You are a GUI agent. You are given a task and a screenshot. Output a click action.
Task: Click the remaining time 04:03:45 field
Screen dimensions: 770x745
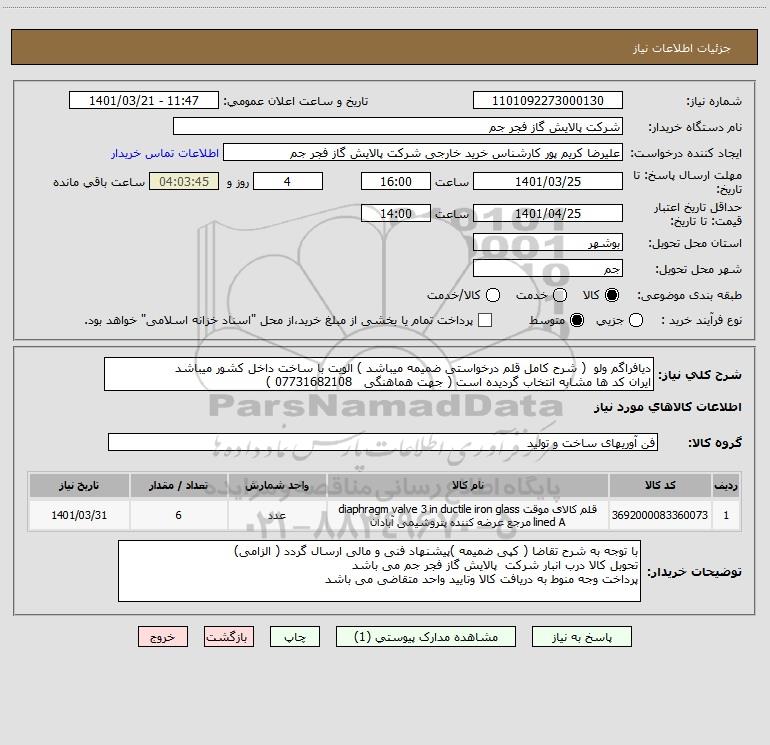pos(184,181)
